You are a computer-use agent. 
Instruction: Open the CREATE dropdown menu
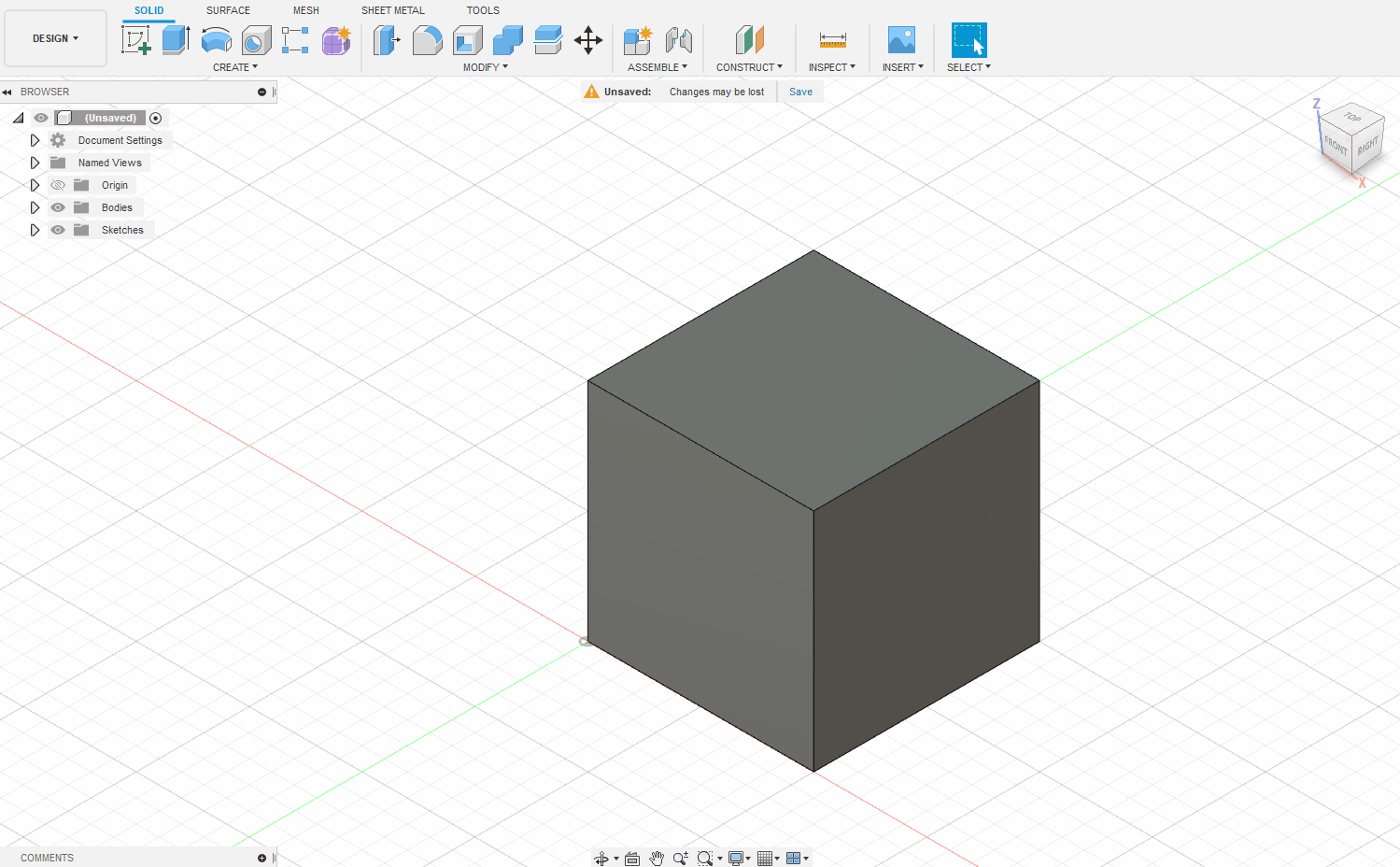[235, 66]
